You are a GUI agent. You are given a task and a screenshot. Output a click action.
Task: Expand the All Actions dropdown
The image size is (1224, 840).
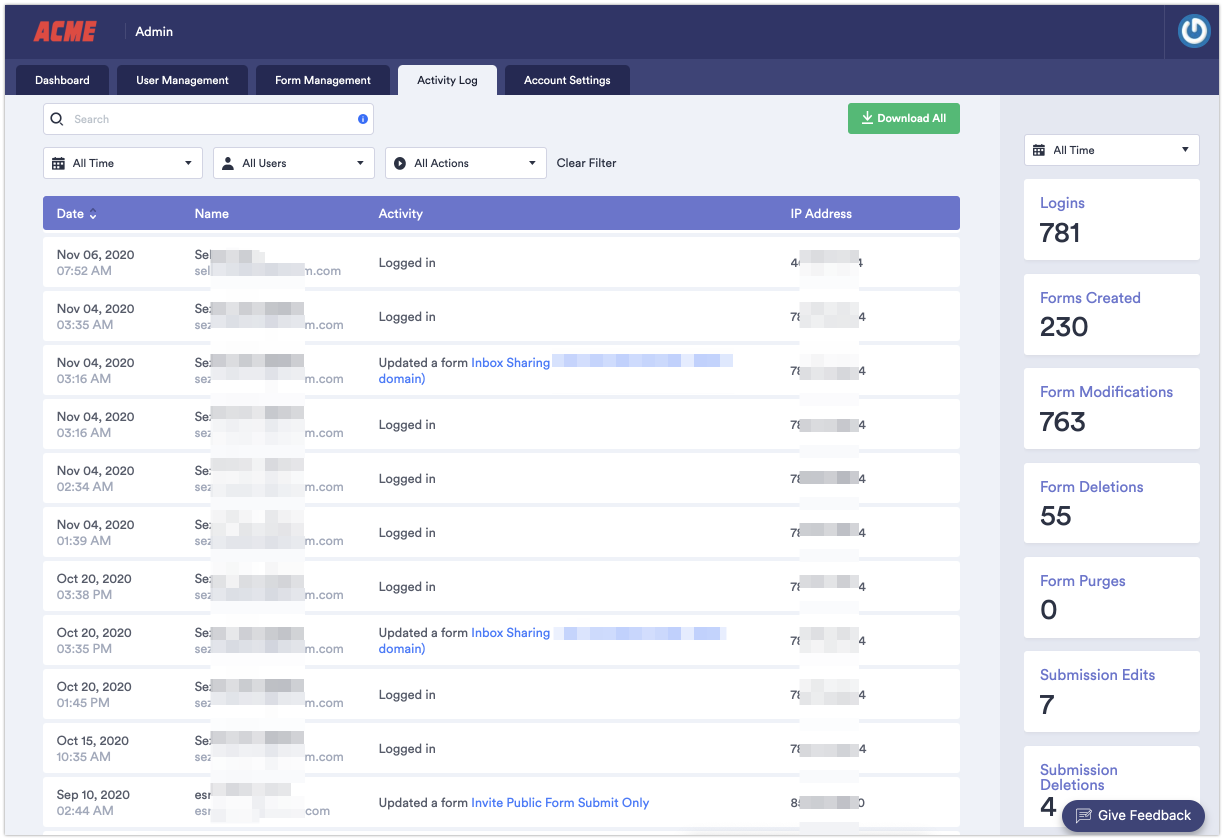pos(532,163)
